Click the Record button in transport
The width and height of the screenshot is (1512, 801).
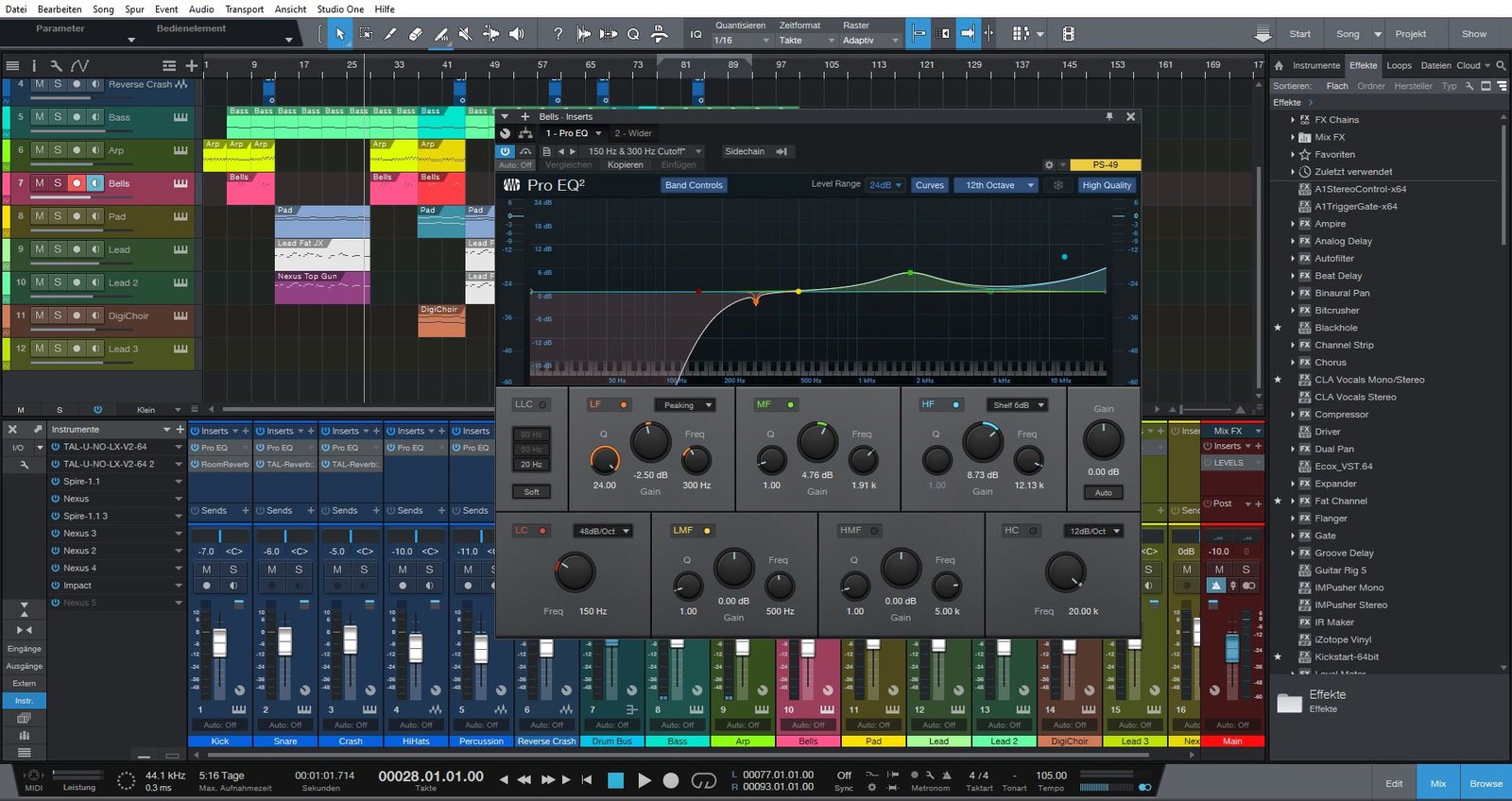671,780
